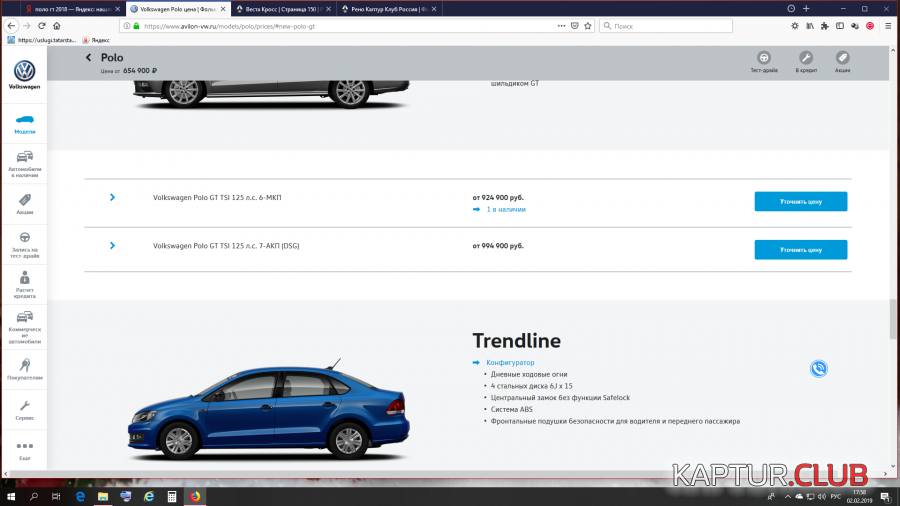Open the Яндекс bookmark
The width and height of the screenshot is (900, 506).
(x=96, y=40)
